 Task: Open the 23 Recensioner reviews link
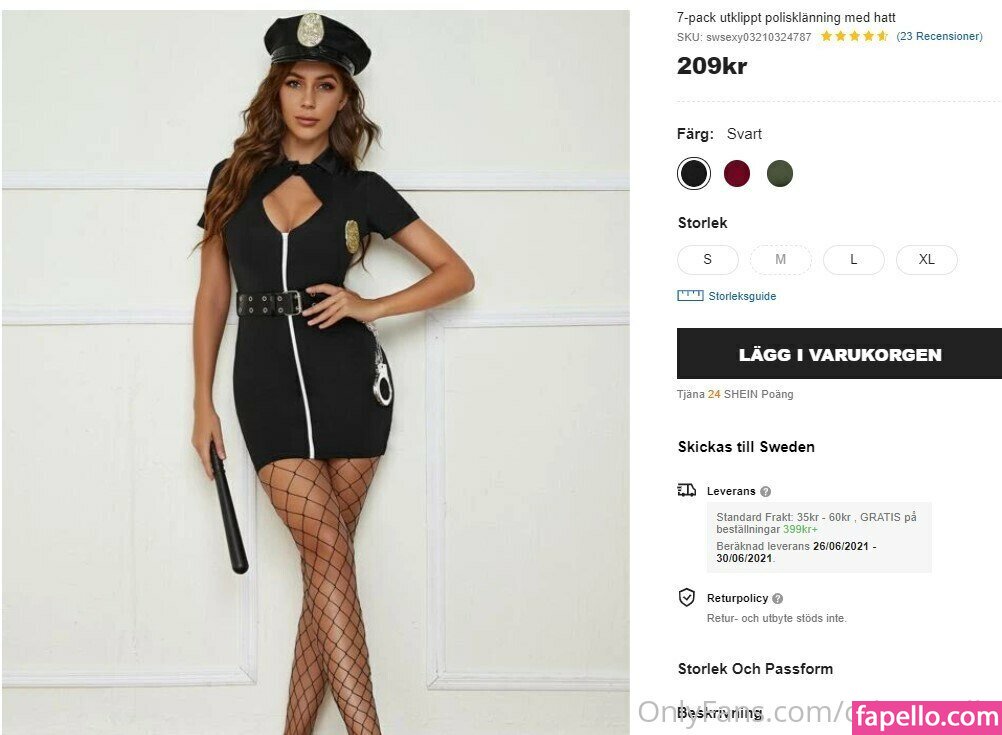[939, 36]
